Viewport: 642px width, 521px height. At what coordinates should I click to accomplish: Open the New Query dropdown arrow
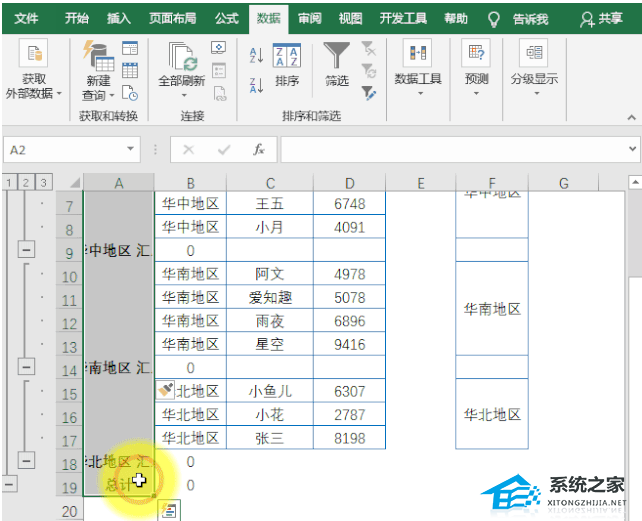pyautogui.click(x=112, y=95)
